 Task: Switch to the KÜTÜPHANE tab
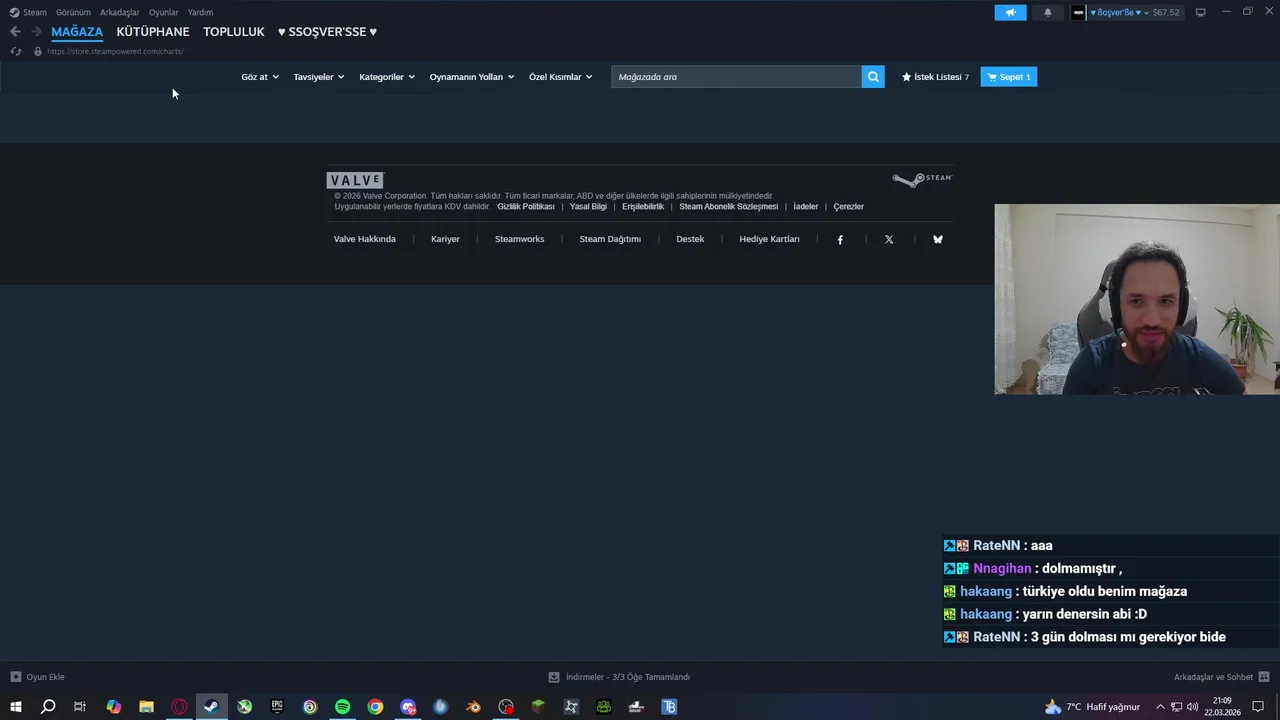(153, 32)
